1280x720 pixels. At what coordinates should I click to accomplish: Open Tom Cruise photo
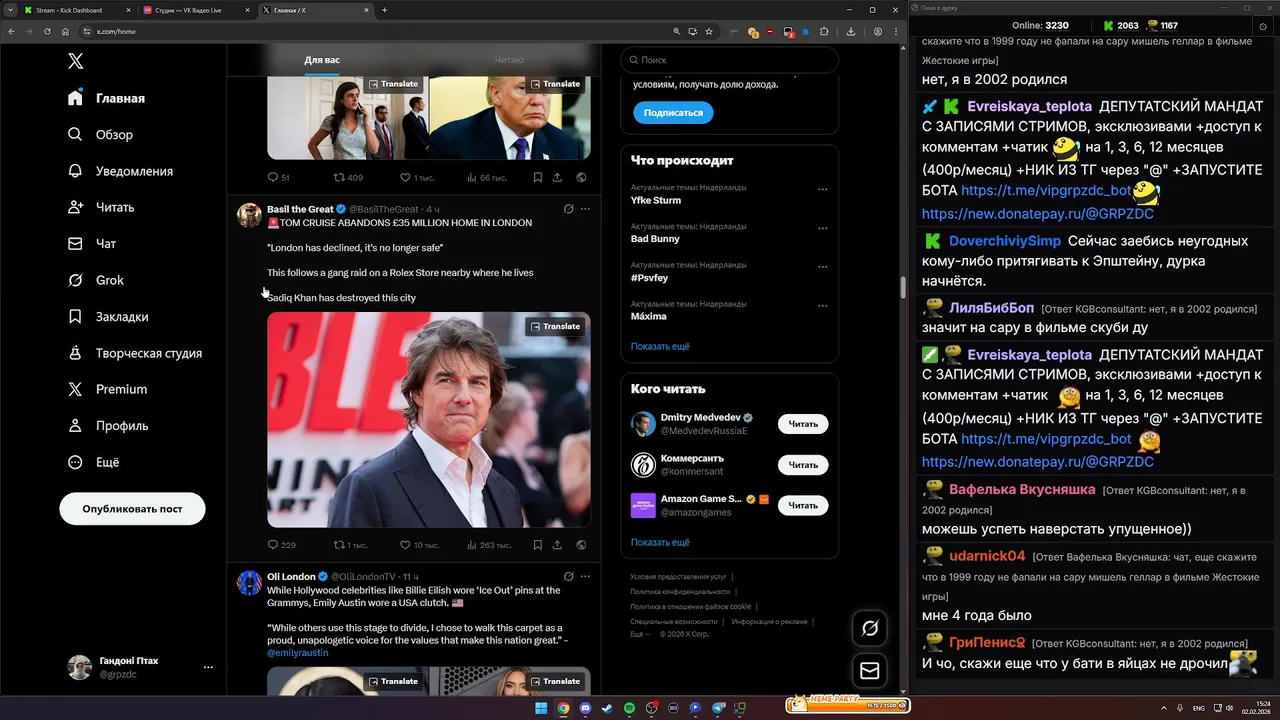click(x=429, y=420)
